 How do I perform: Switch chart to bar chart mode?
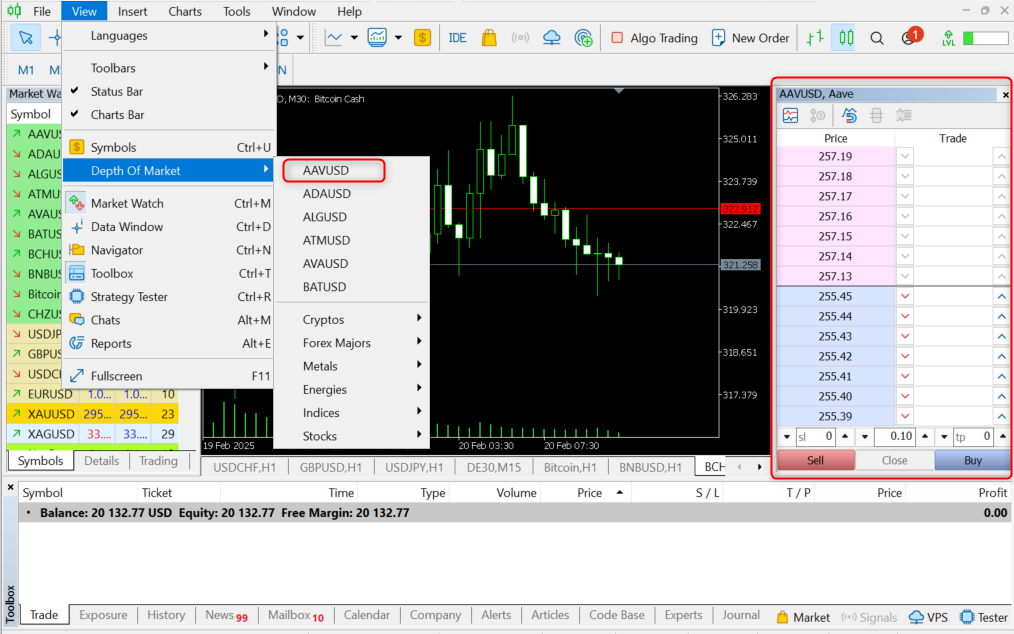(815, 38)
